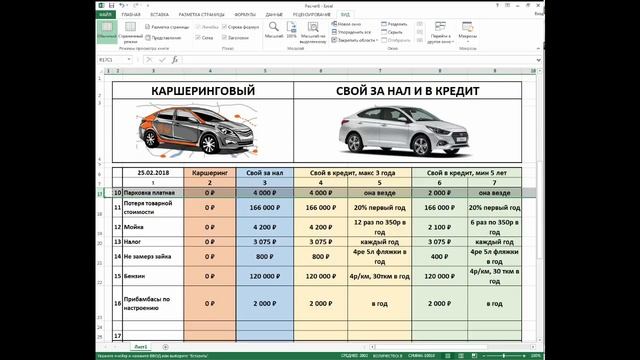Collapse the ribbon with the arrow
Screen dimensions: 640x360
pyautogui.click(x=538, y=49)
